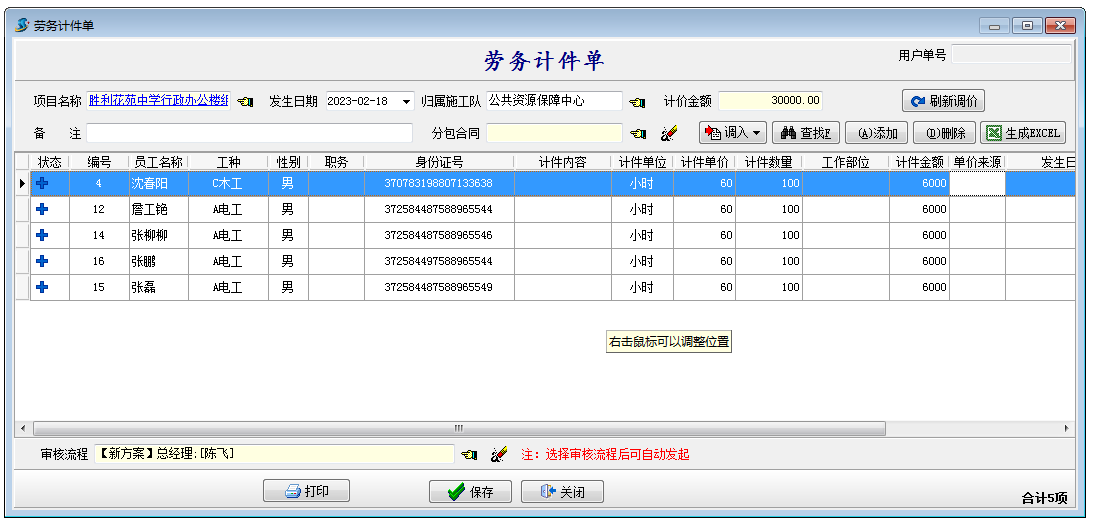Save the form with 保存 button
Screen dimensions: 1093x519
470,492
